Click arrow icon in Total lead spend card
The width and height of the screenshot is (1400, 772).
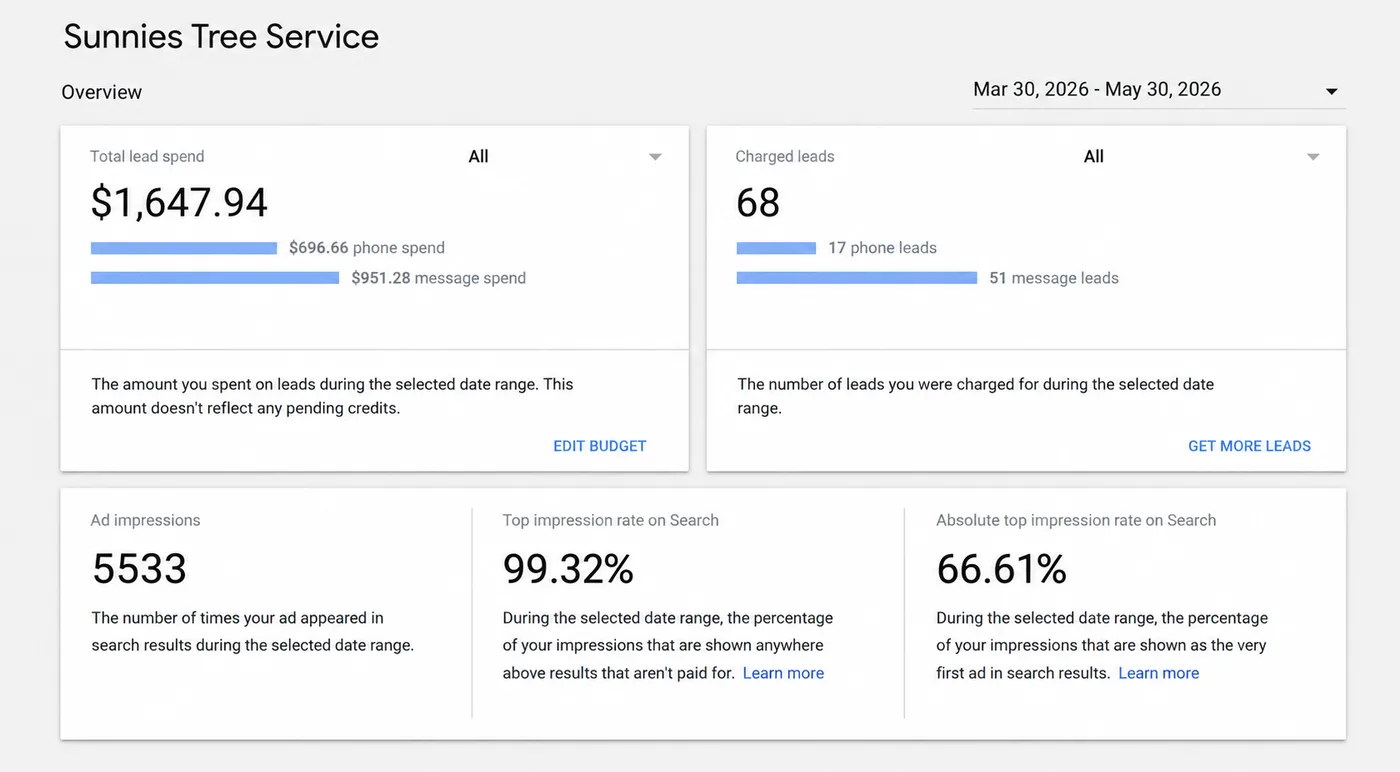tap(655, 157)
